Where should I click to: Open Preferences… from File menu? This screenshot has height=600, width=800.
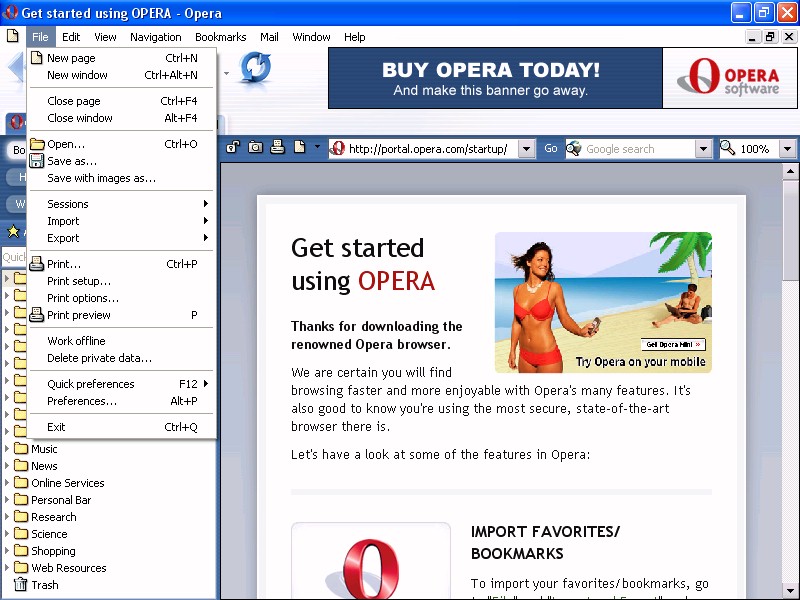point(121,401)
